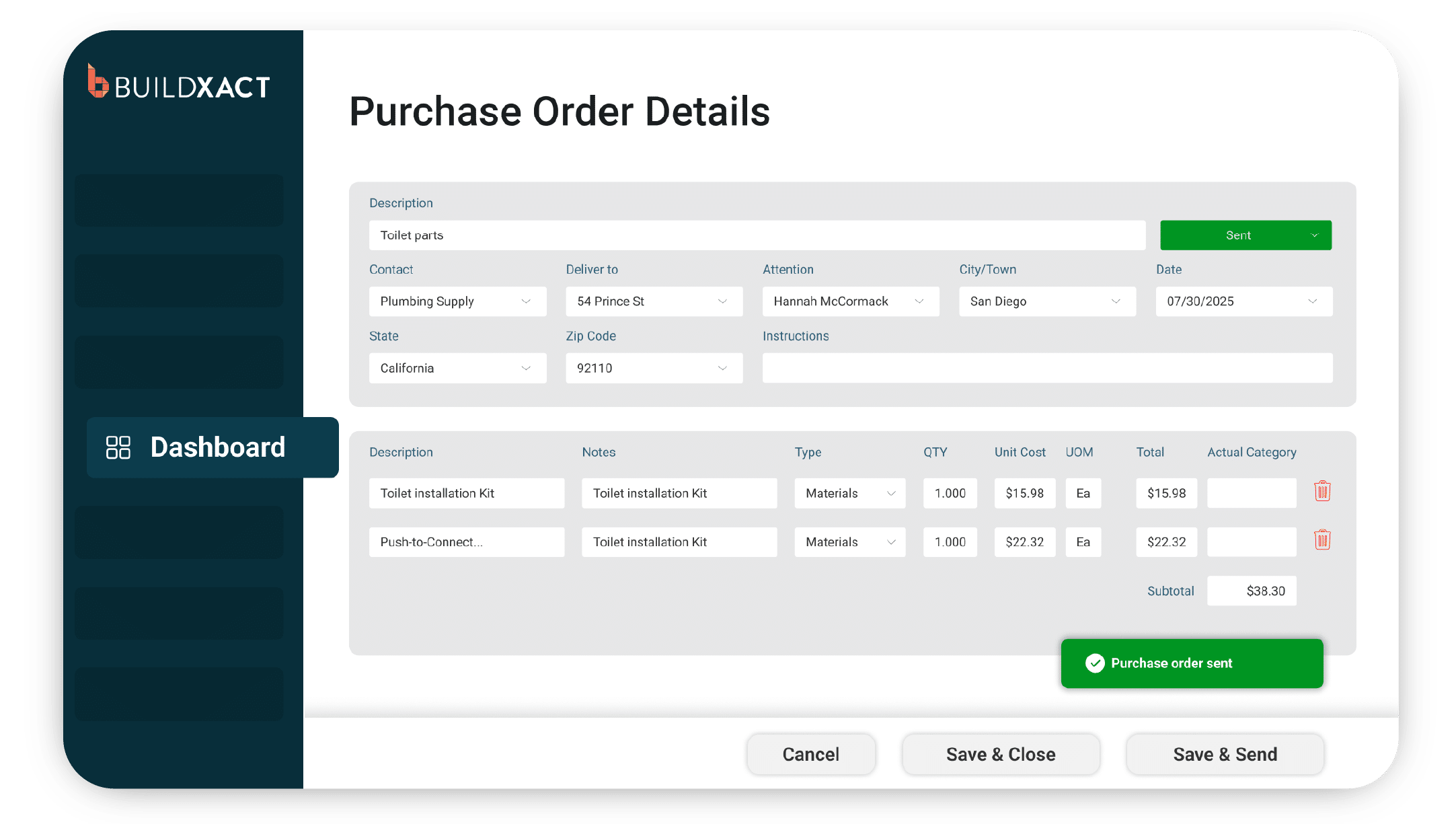Click the checkmark on the Purchase order sent toast
The image size is (1456, 824).
coord(1096,663)
